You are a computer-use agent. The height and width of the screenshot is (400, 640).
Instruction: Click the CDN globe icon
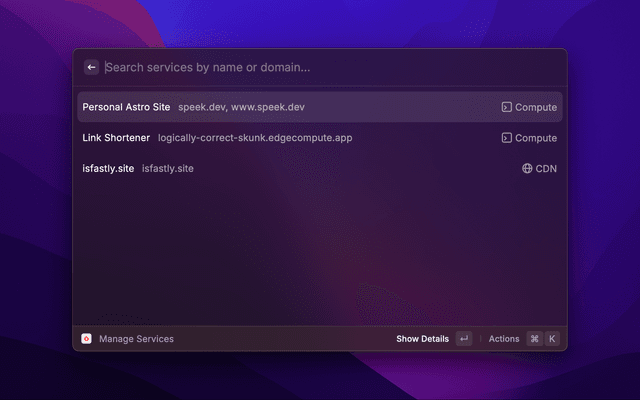pos(527,169)
